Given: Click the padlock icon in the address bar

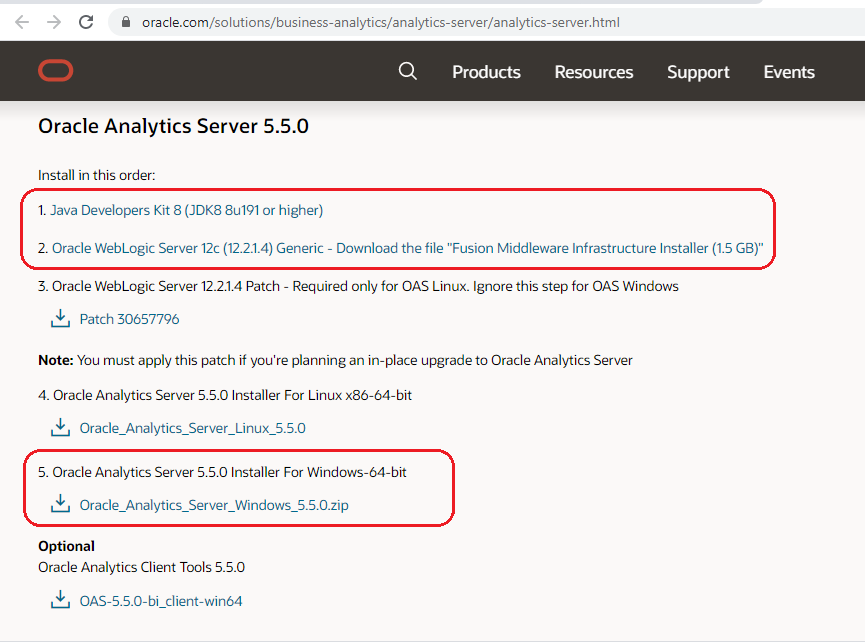Looking at the screenshot, I should 124,20.
